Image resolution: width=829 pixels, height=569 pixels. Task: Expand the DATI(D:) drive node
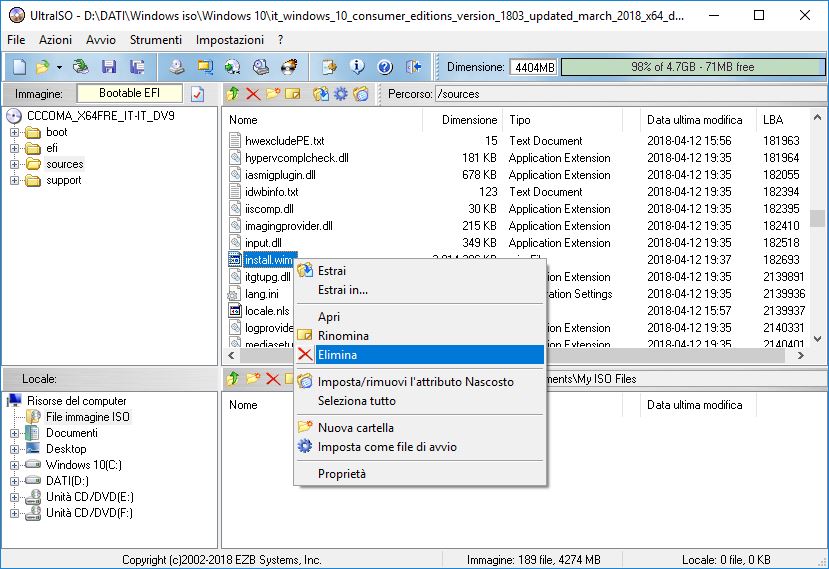tap(14, 481)
